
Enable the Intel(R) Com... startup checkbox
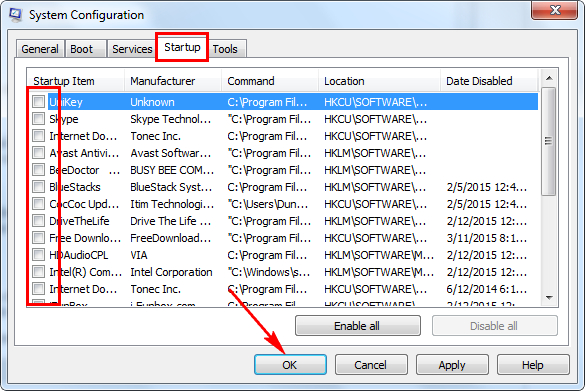tap(38, 272)
